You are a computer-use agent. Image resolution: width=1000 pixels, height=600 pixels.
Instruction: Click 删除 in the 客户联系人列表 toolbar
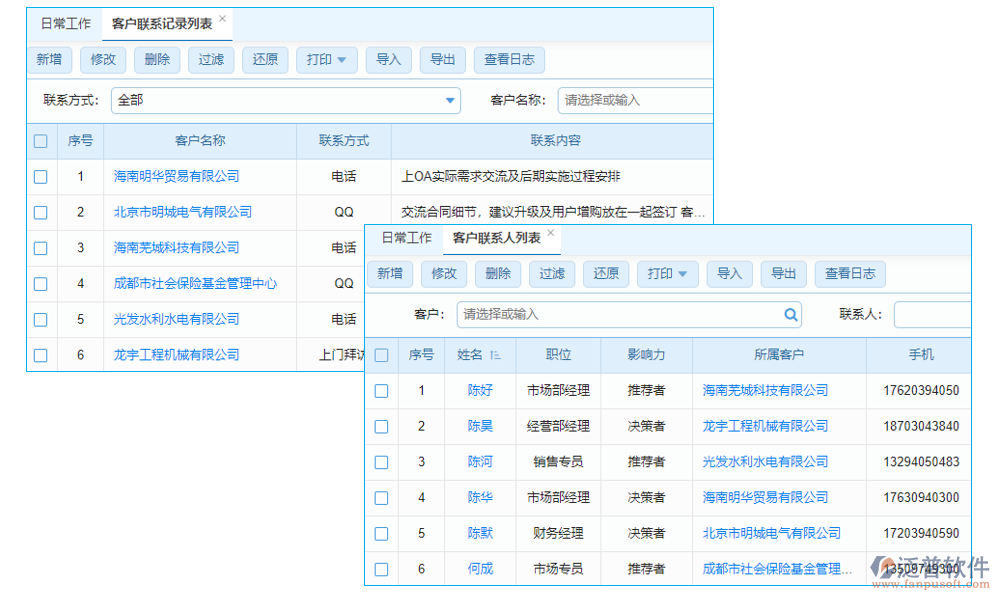tap(498, 273)
